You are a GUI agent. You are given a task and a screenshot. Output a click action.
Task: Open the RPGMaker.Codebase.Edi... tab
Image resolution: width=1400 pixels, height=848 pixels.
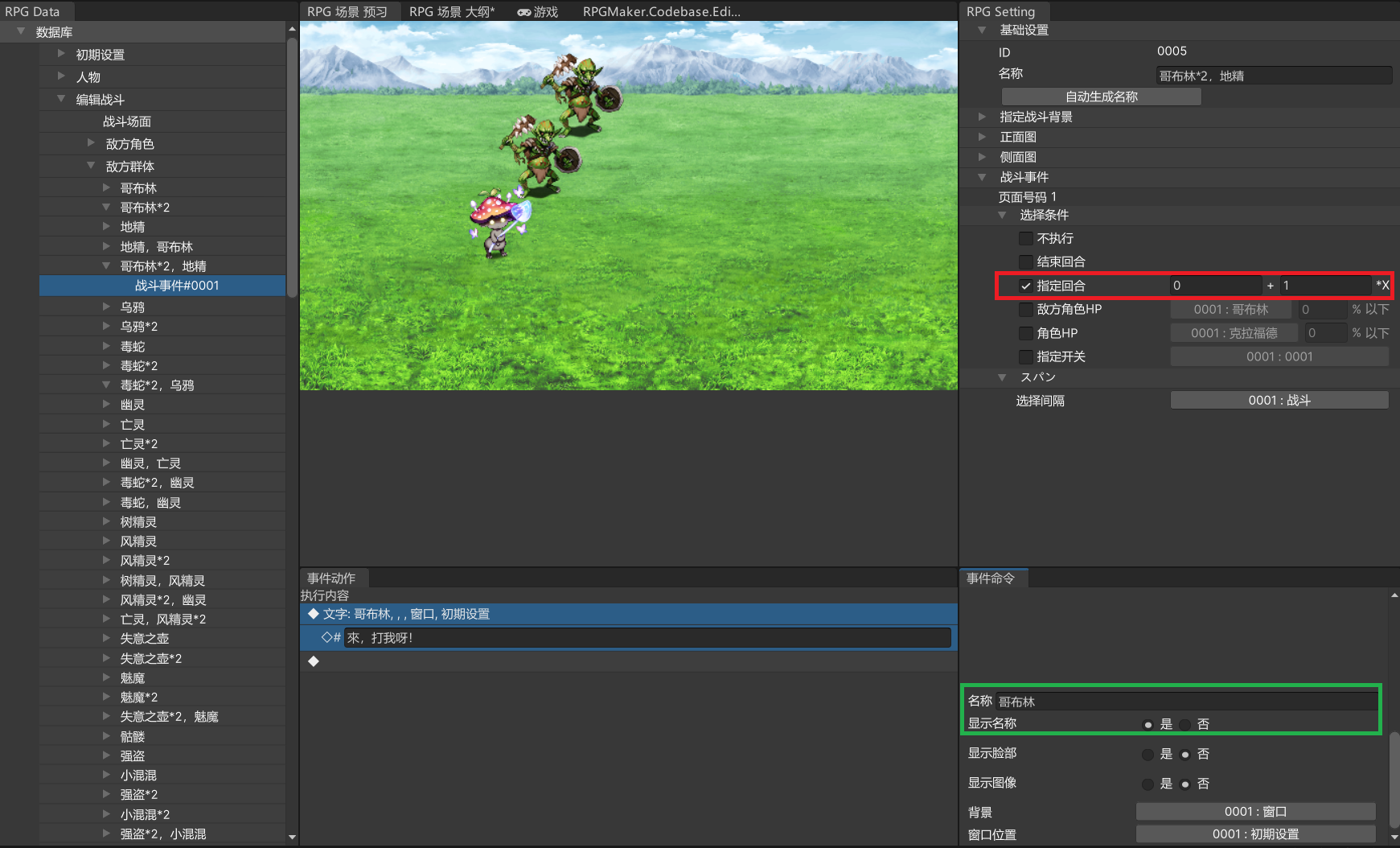[661, 12]
